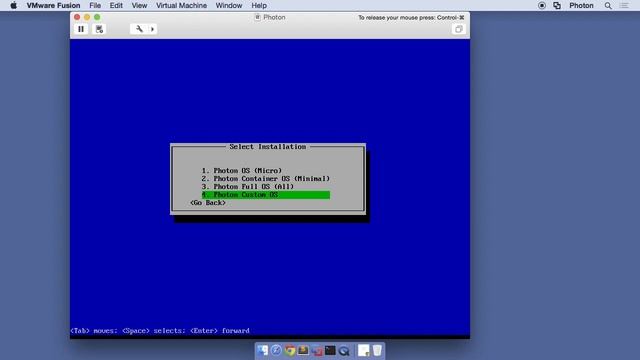The height and width of the screenshot is (360, 640).
Task: Select Photon OS (Micro) option
Action: (x=242, y=171)
